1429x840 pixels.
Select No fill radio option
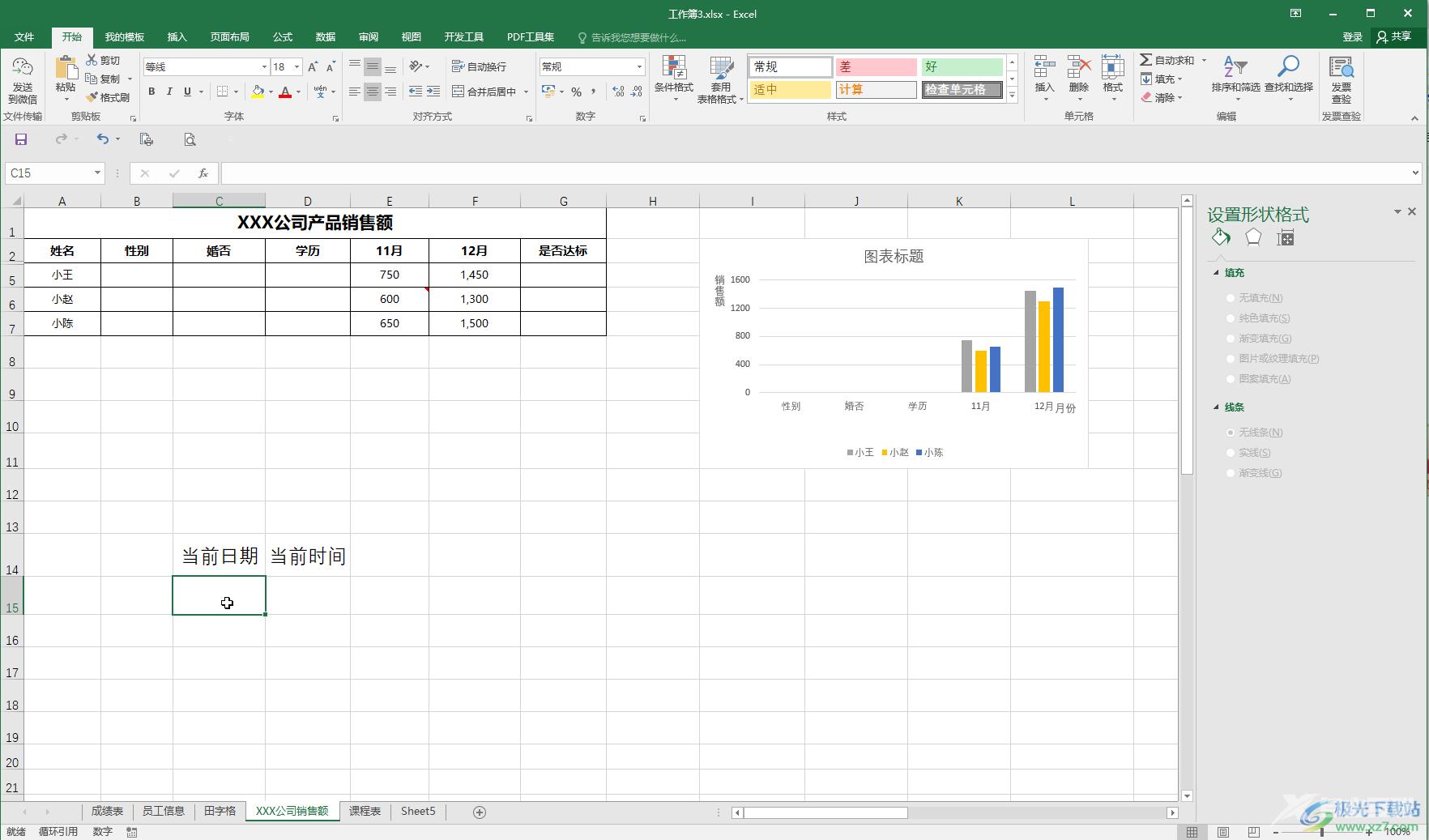[1231, 298]
